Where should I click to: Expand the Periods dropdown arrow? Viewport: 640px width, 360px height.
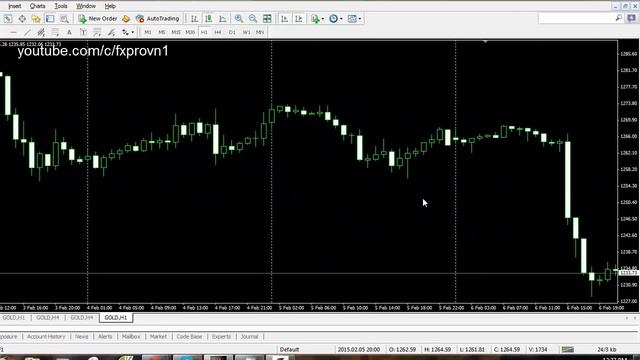click(x=341, y=19)
